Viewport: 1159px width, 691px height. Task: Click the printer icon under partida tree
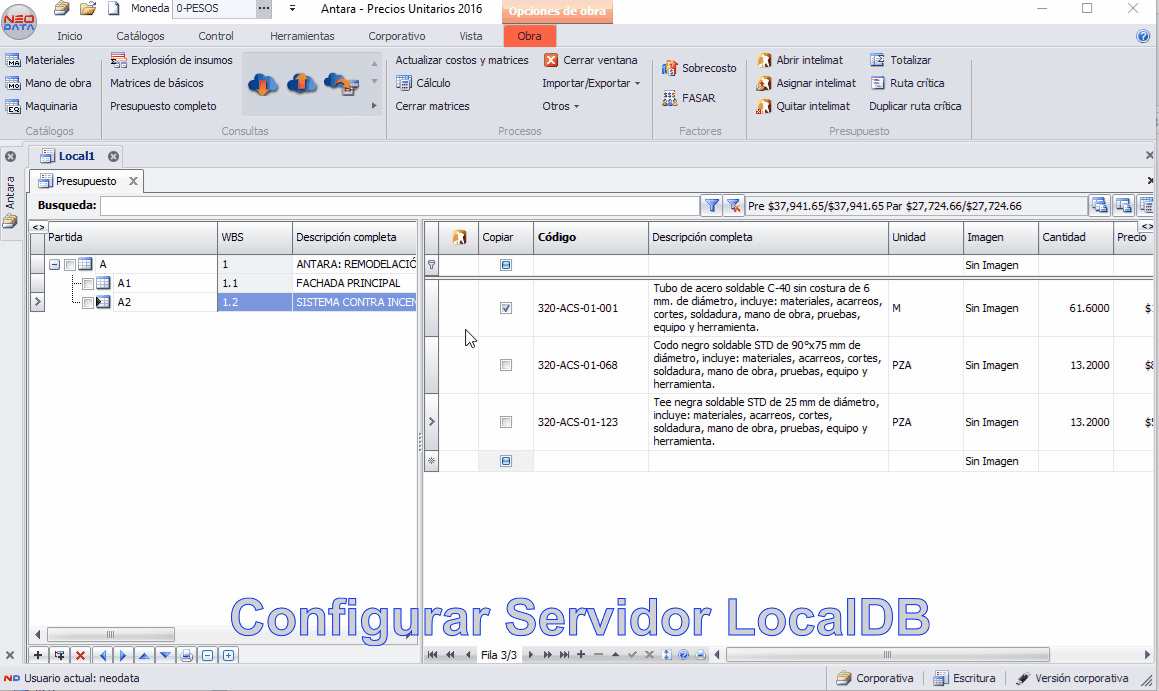(x=186, y=655)
